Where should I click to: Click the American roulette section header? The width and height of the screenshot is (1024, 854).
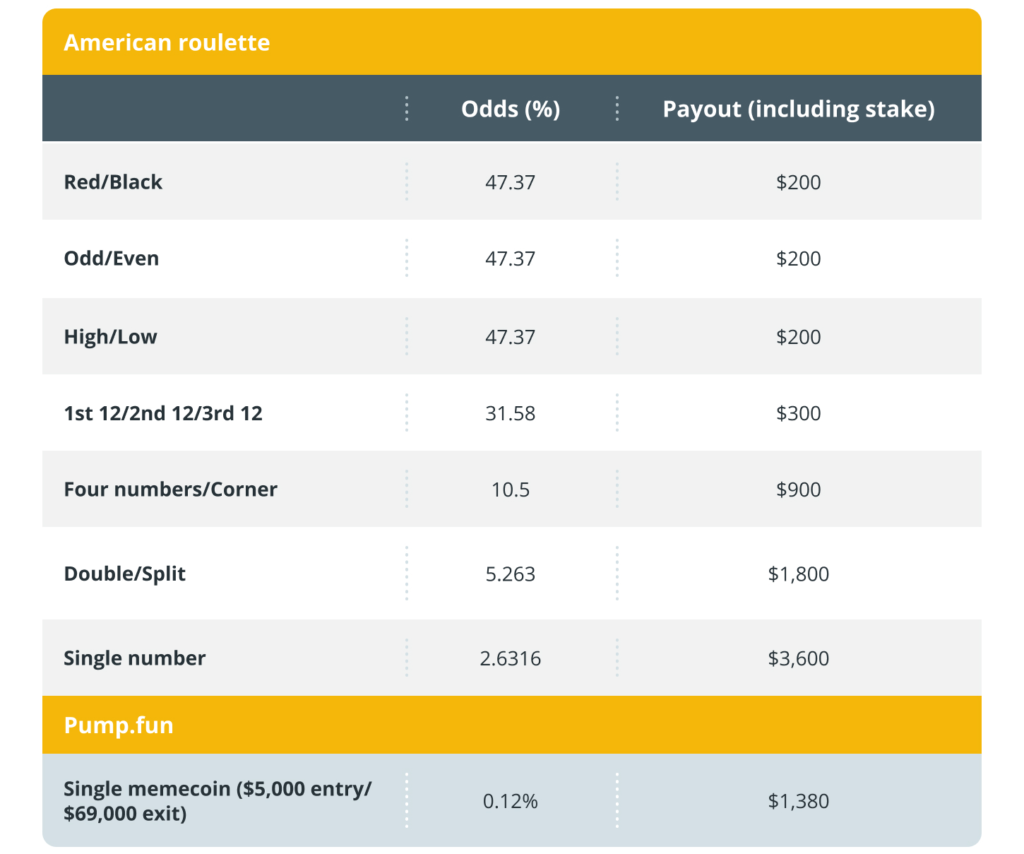[x=166, y=43]
